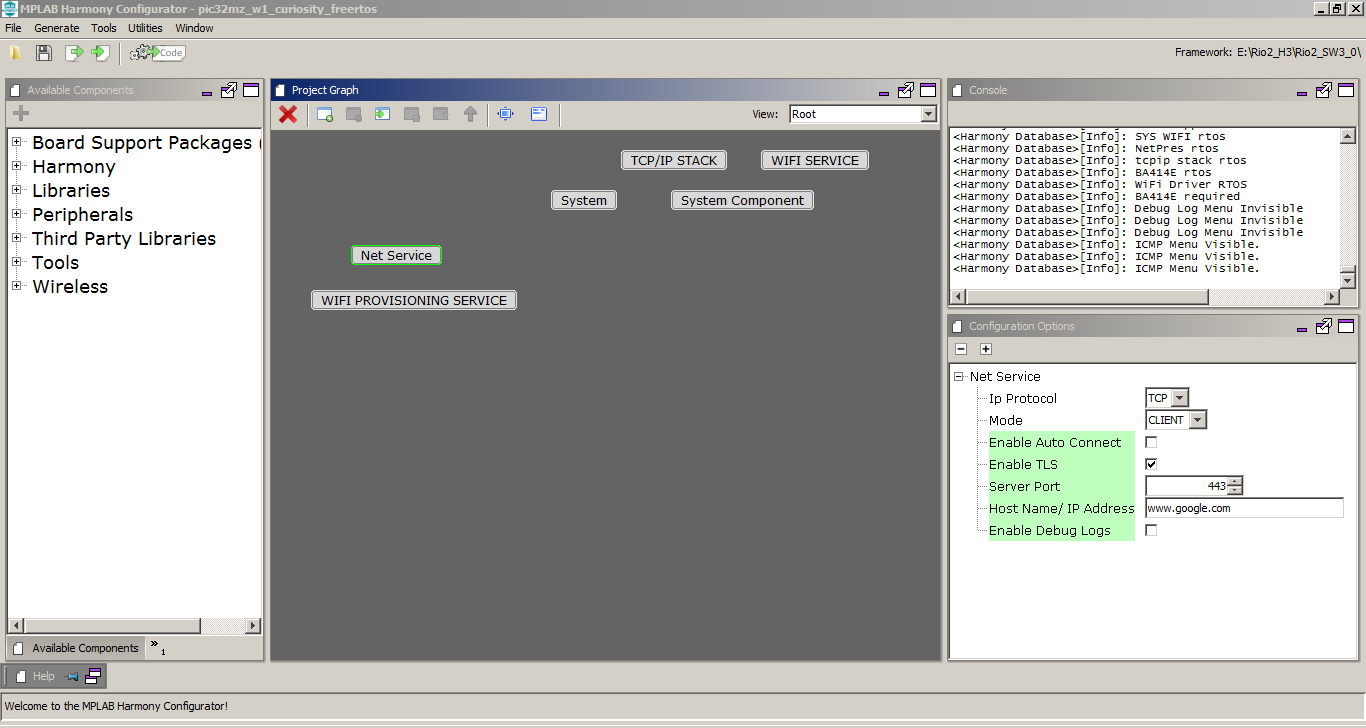Click the view-in-group green arrow icon
Image resolution: width=1366 pixels, height=728 pixels.
pos(382,114)
